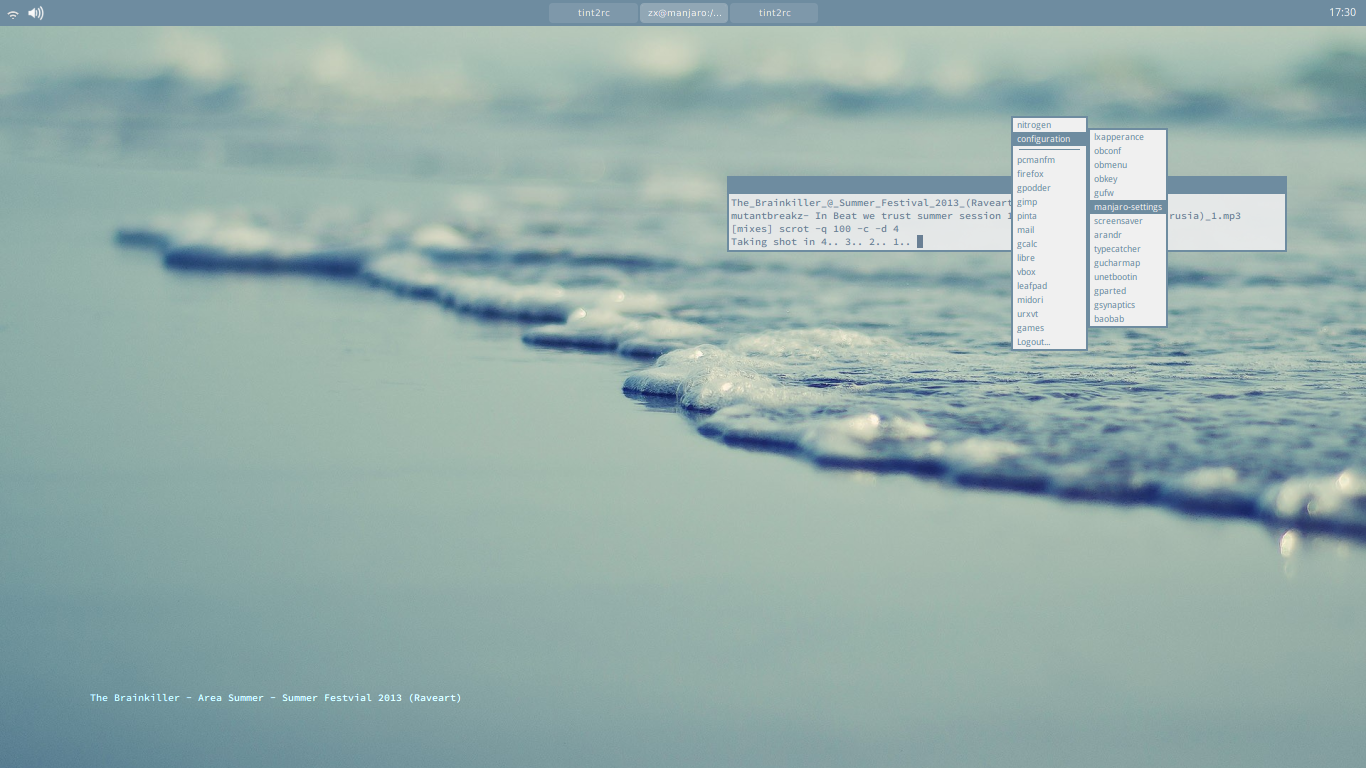Launch pcmanfm file manager from menu
Screen dimensions: 1366x768
[x=1049, y=160]
